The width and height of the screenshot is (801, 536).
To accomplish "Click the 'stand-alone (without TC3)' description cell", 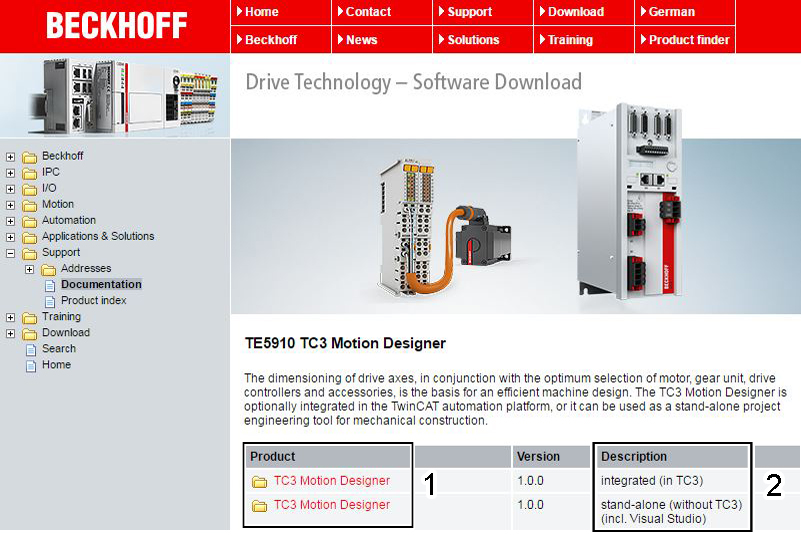I will click(671, 511).
